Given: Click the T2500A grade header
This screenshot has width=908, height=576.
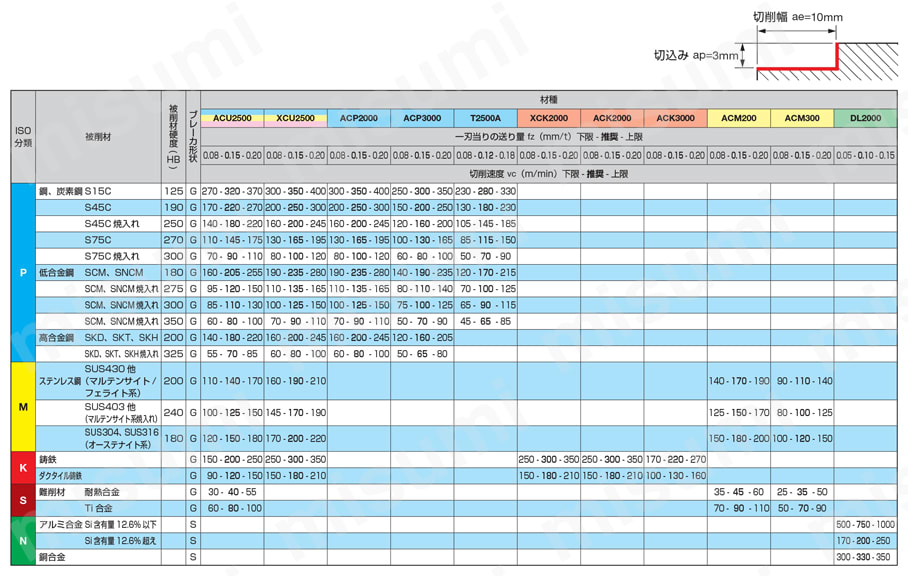Looking at the screenshot, I should click(x=485, y=118).
